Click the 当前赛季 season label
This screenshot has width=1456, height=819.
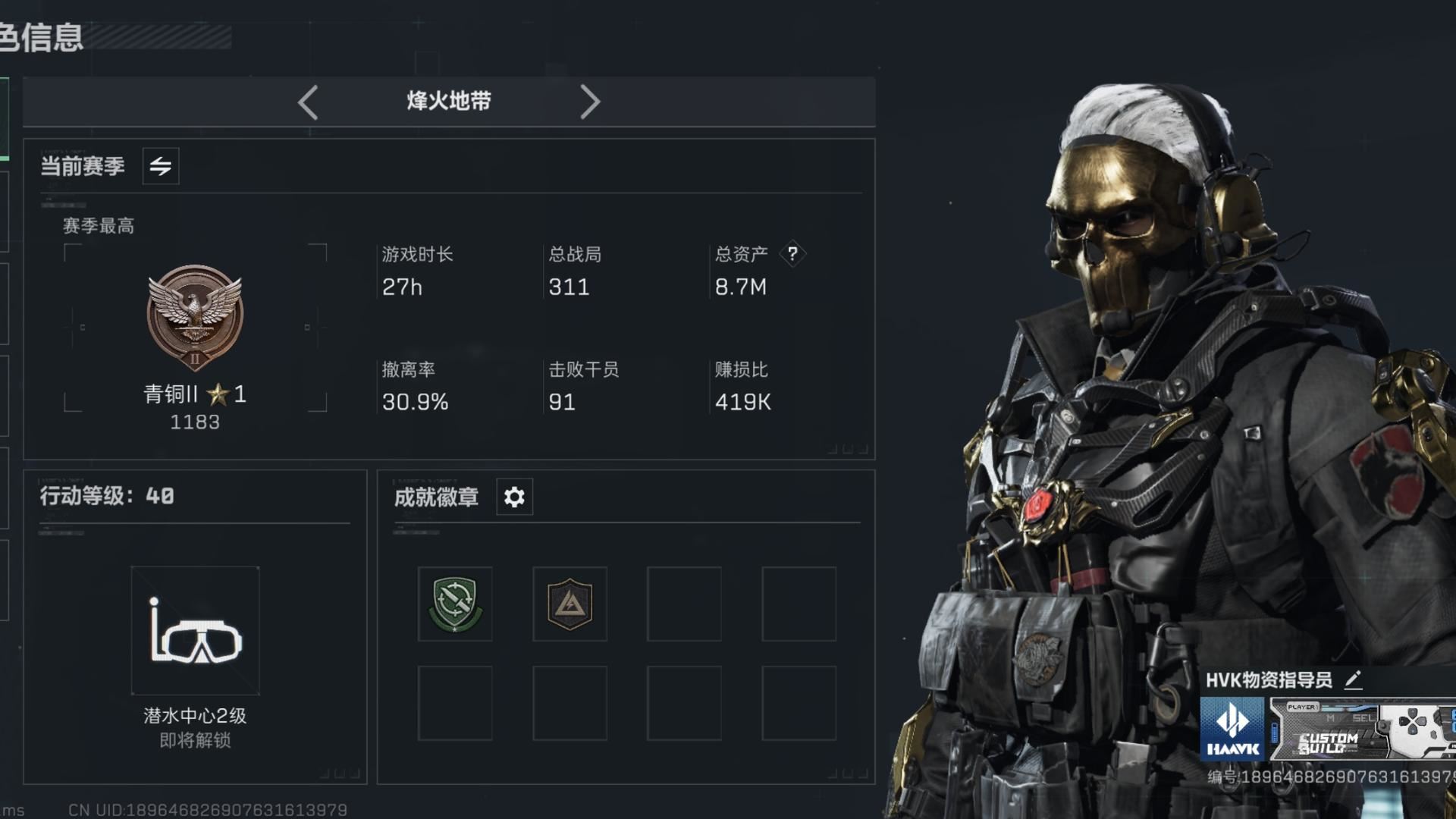(83, 166)
